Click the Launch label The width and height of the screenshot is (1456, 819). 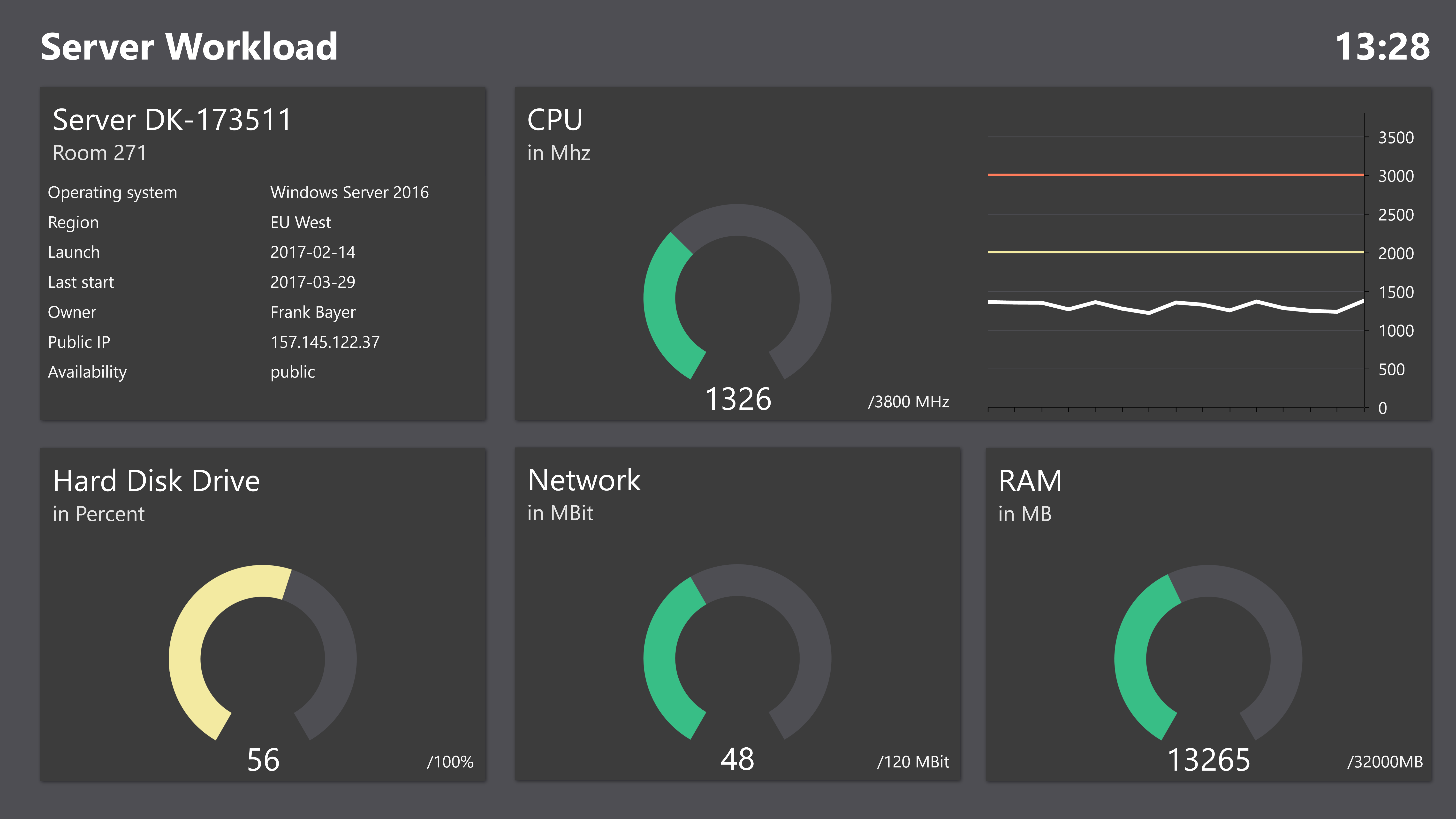pos(74,252)
